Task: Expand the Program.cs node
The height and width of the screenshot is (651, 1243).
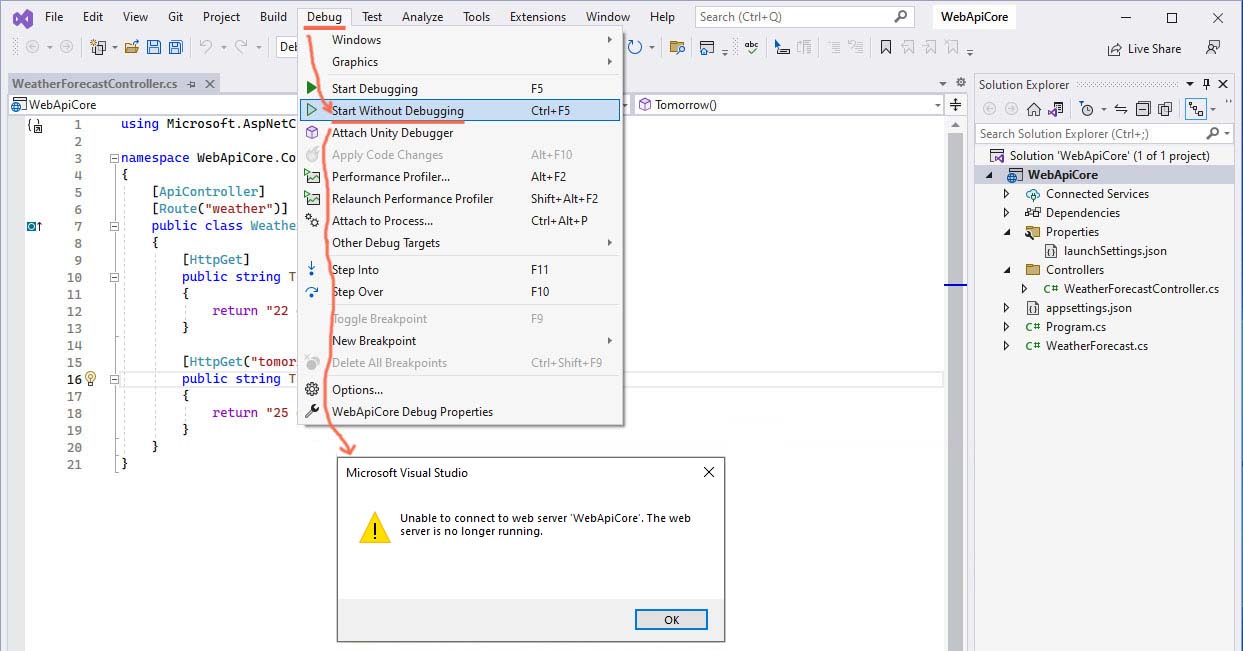Action: pos(1007,327)
